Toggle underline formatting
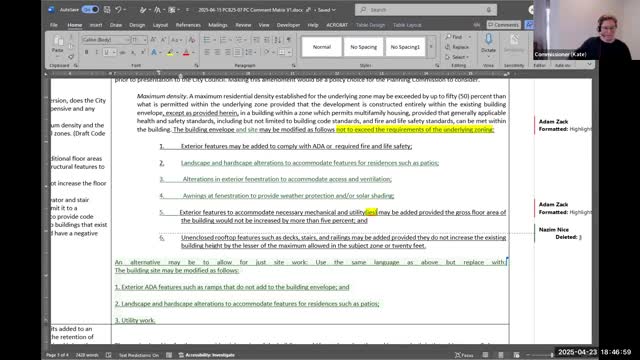The image size is (640, 360). tap(107, 52)
